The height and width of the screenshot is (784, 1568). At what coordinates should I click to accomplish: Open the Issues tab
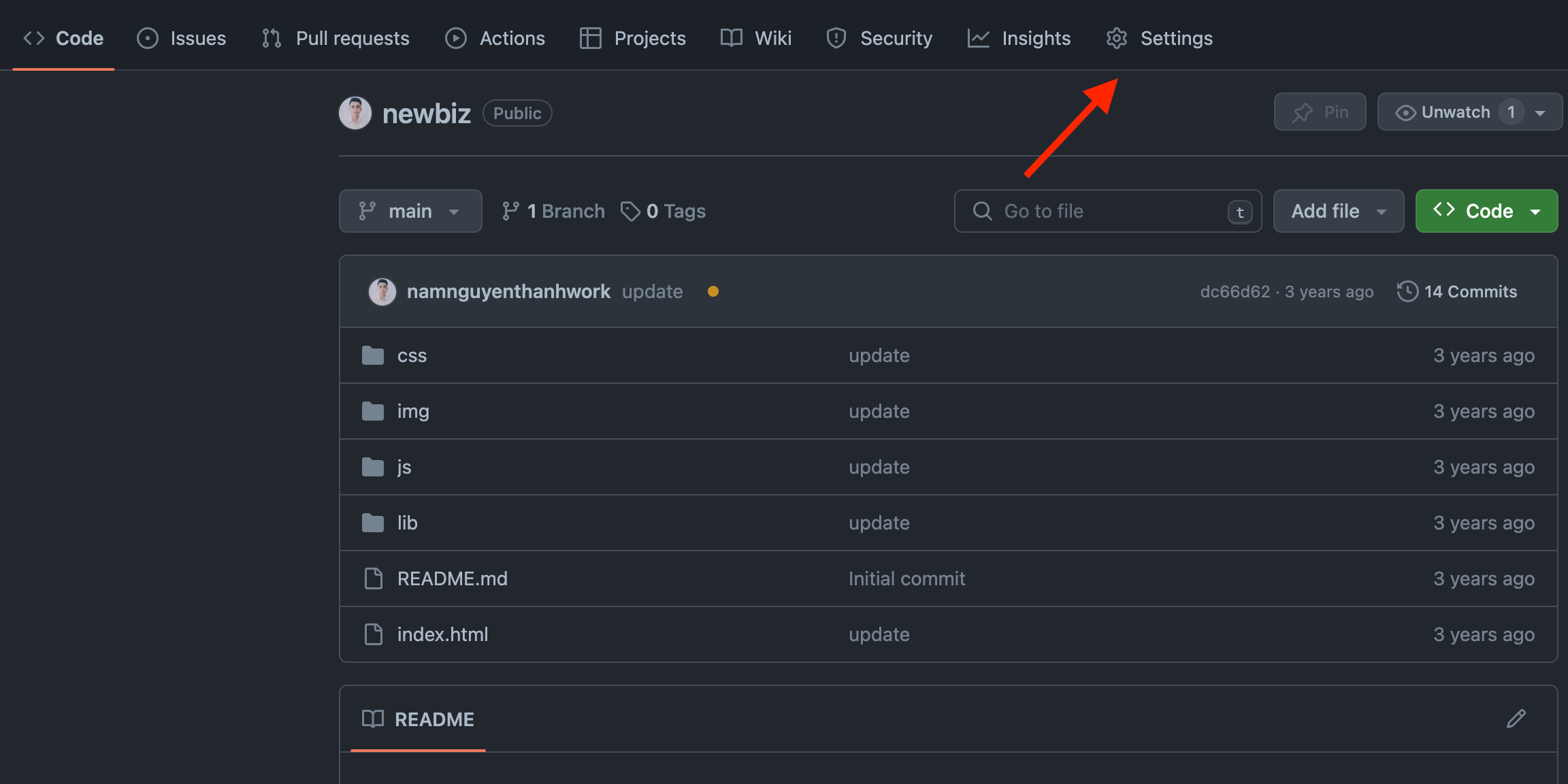181,38
